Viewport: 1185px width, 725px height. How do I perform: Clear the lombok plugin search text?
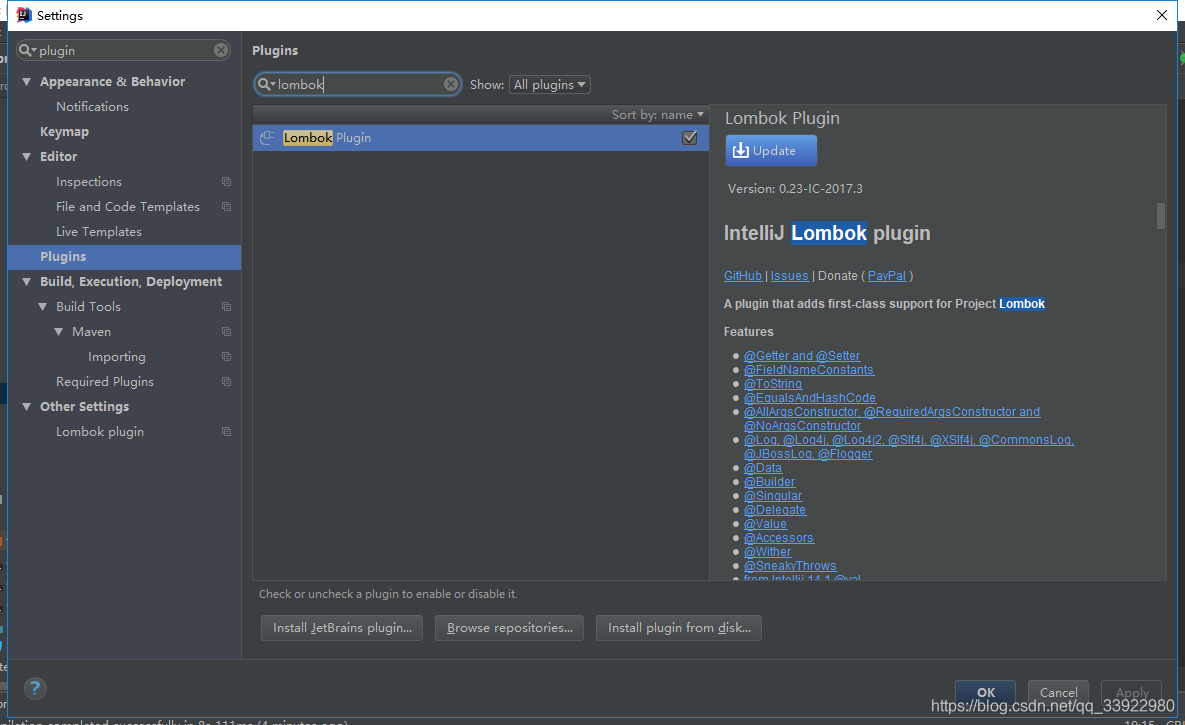(x=450, y=84)
